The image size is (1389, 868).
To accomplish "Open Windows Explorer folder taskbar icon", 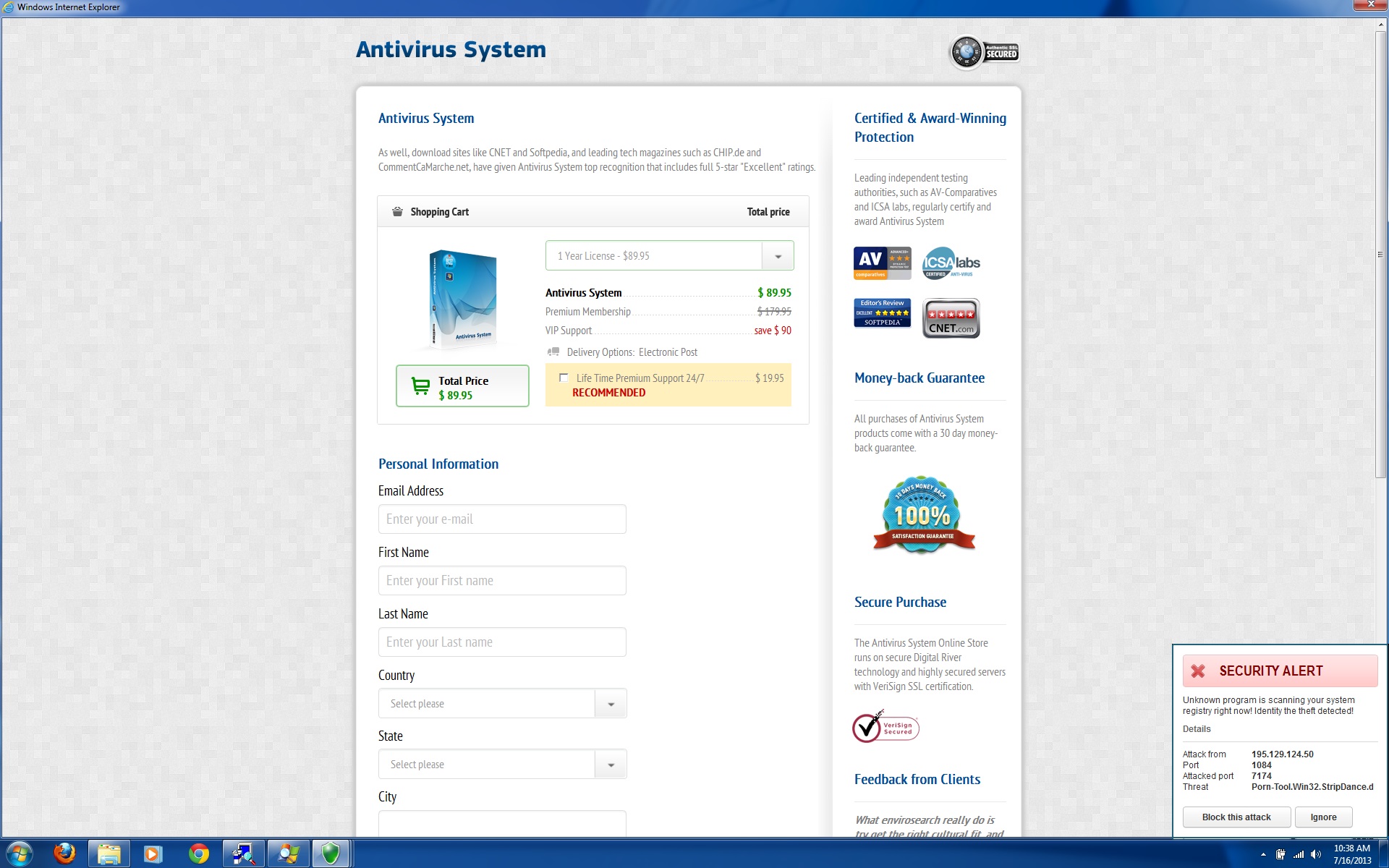I will [109, 854].
